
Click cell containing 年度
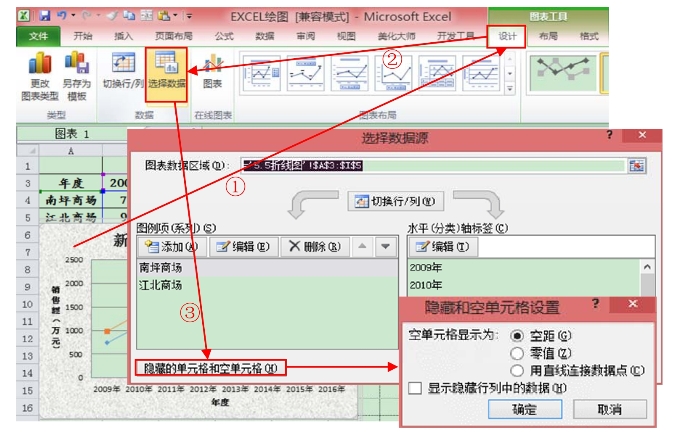pos(71,183)
